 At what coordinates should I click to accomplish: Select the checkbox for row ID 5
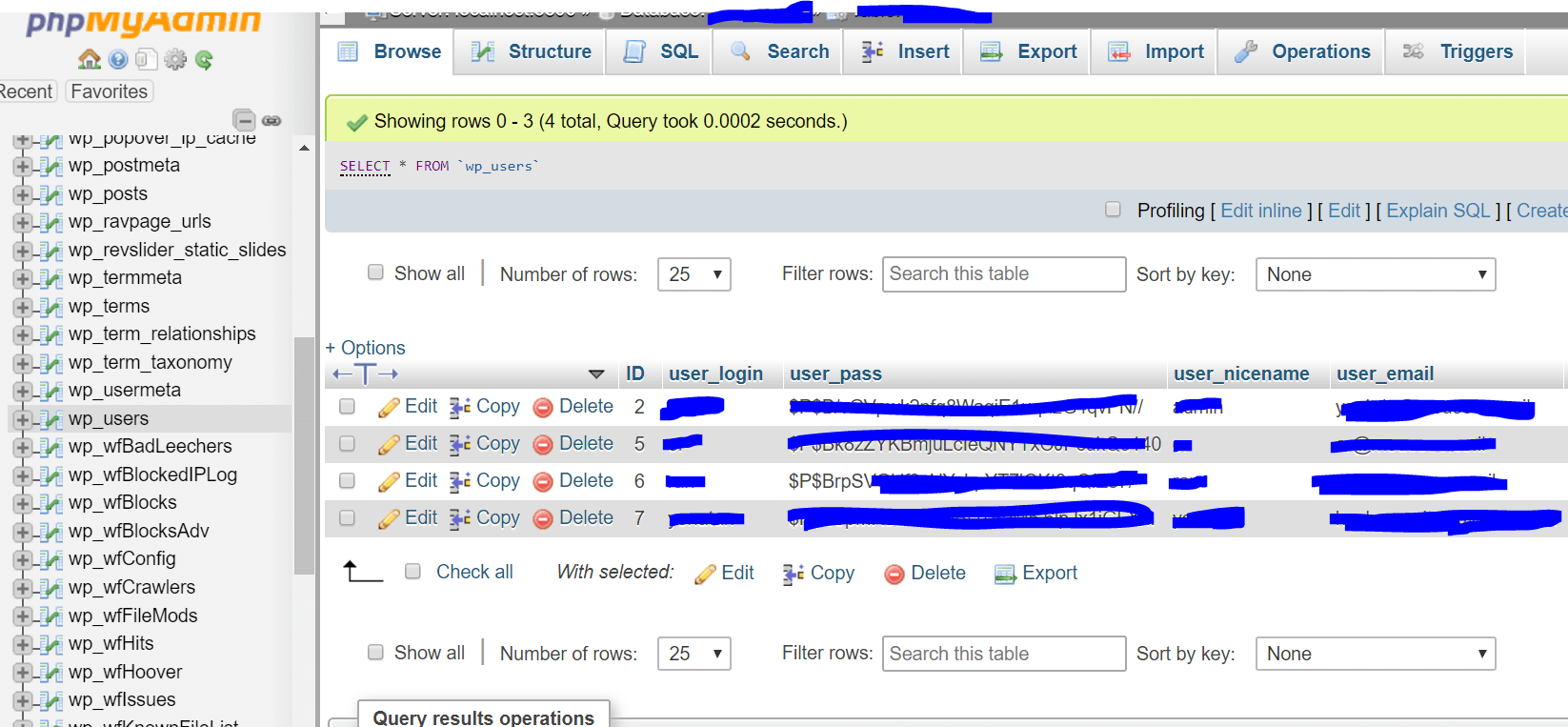click(x=347, y=444)
